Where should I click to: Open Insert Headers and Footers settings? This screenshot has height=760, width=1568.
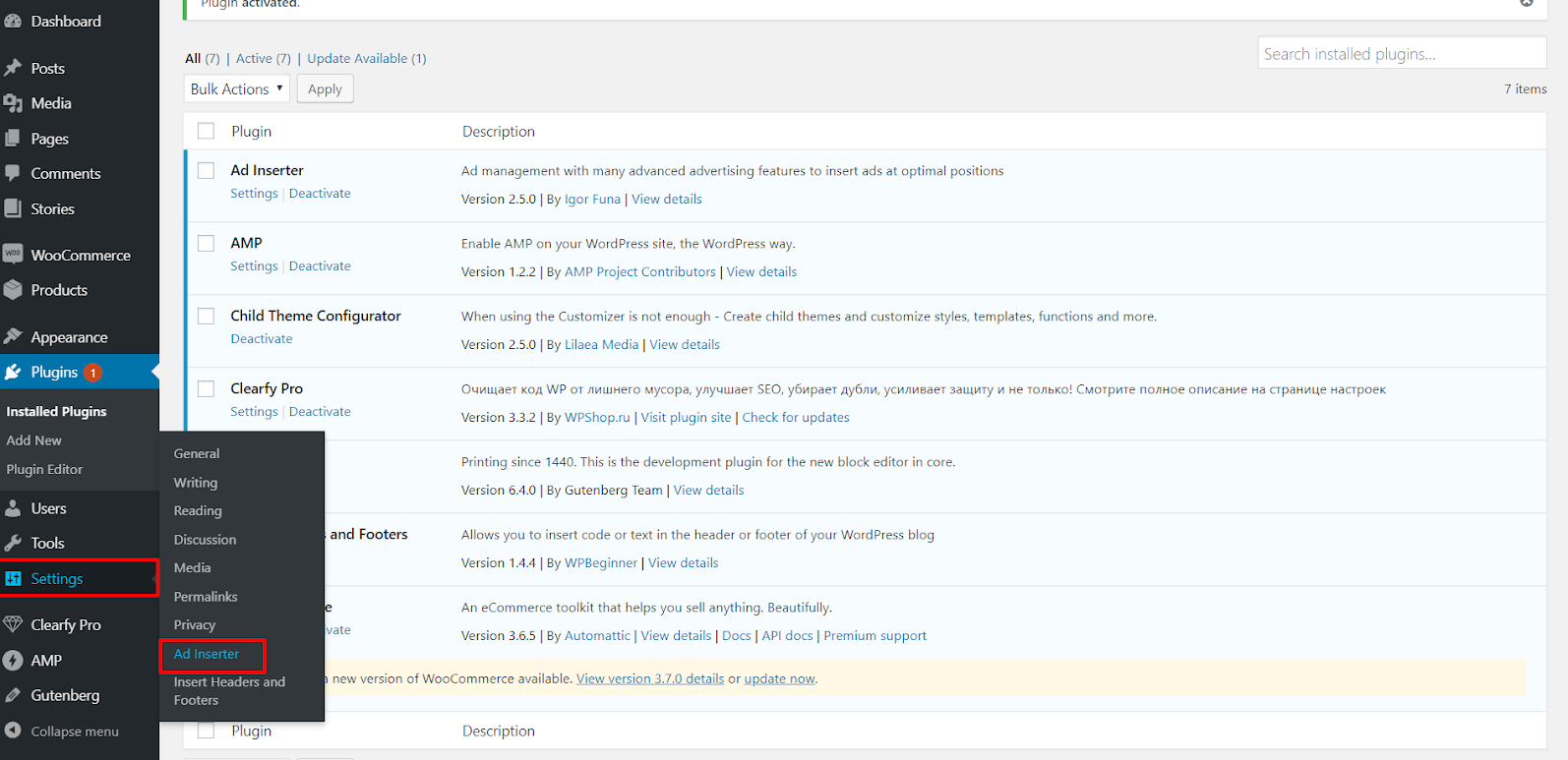point(229,690)
